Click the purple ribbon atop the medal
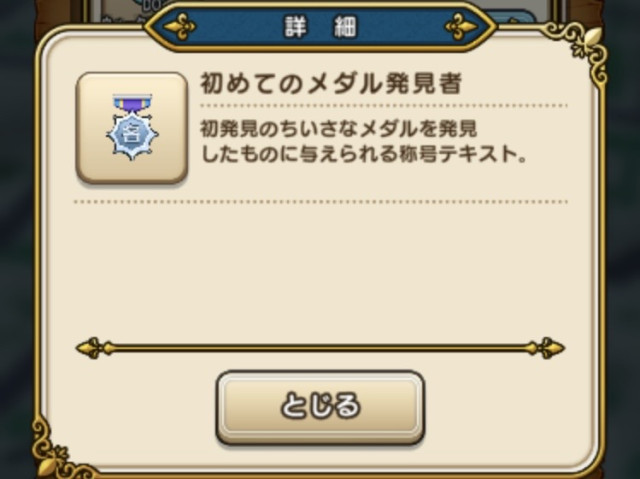This screenshot has height=479, width=640. tap(132, 104)
